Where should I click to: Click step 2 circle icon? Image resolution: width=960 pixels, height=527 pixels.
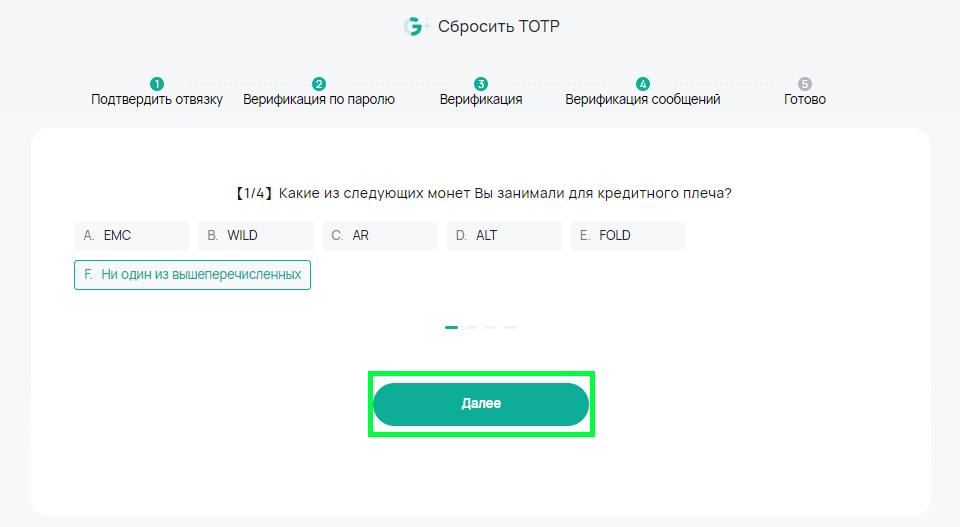[x=318, y=84]
